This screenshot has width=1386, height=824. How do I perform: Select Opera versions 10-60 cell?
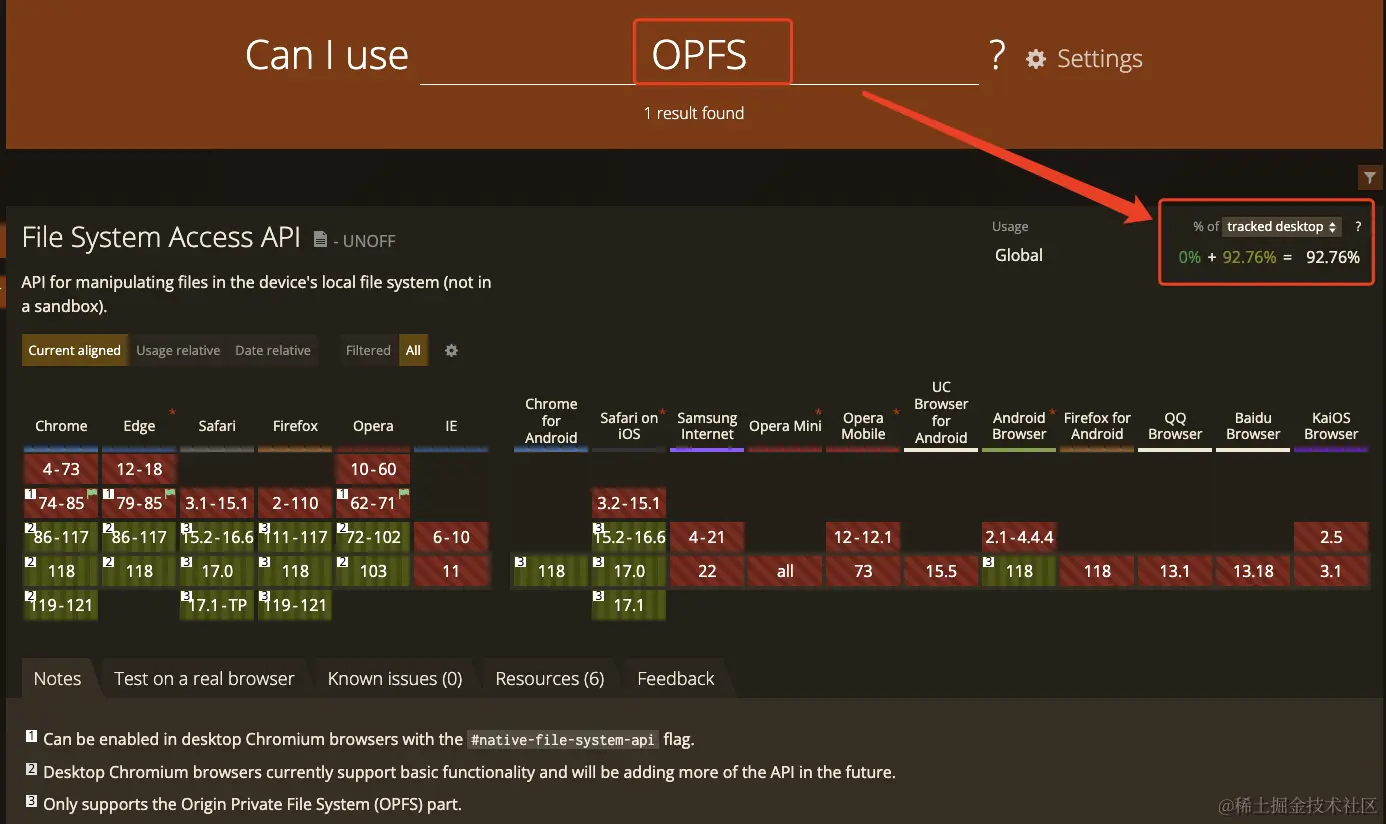pyautogui.click(x=373, y=469)
